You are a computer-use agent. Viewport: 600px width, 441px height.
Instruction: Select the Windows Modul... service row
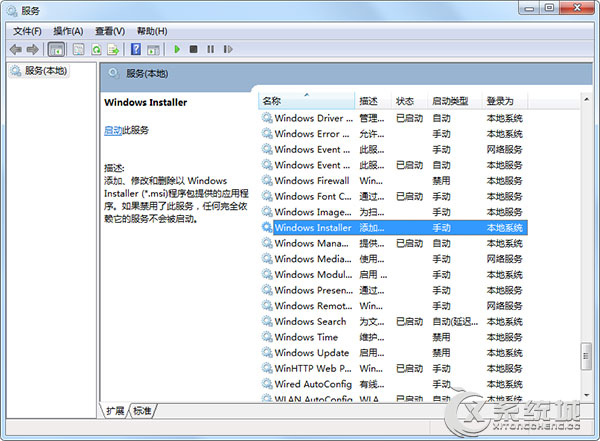coord(393,274)
